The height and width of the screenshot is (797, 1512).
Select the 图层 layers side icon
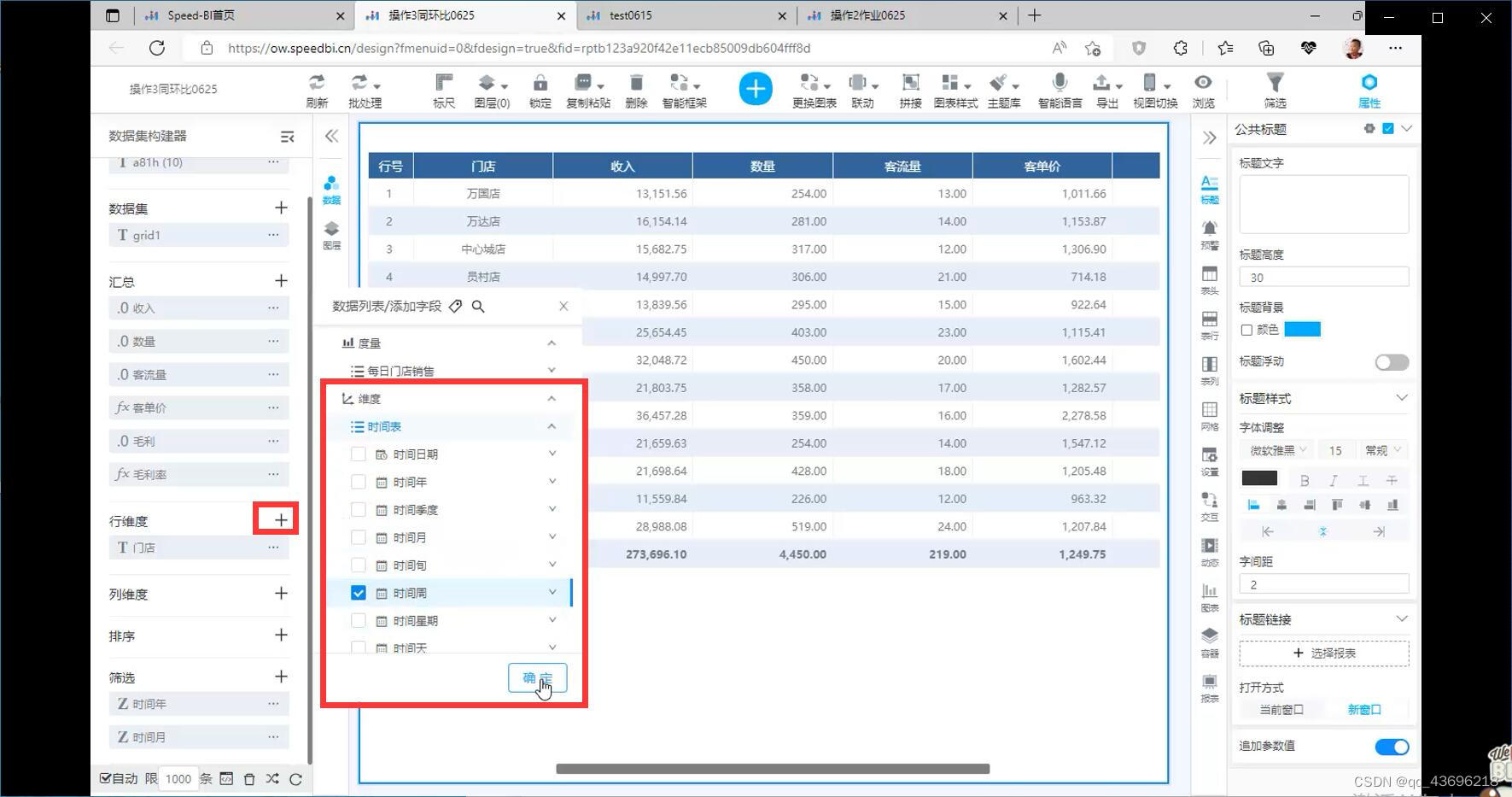point(331,235)
